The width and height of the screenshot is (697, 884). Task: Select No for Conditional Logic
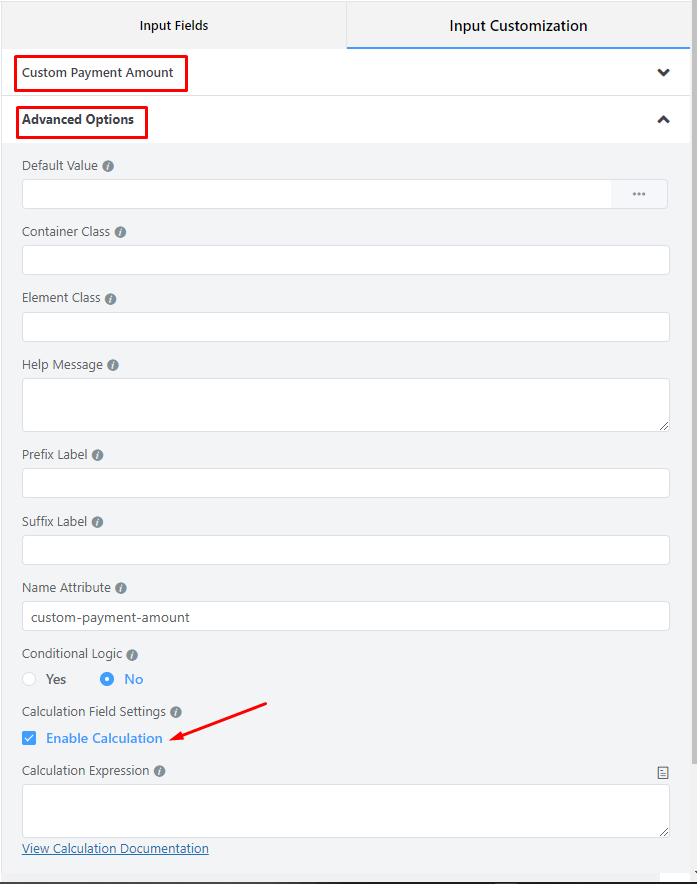coord(107,679)
